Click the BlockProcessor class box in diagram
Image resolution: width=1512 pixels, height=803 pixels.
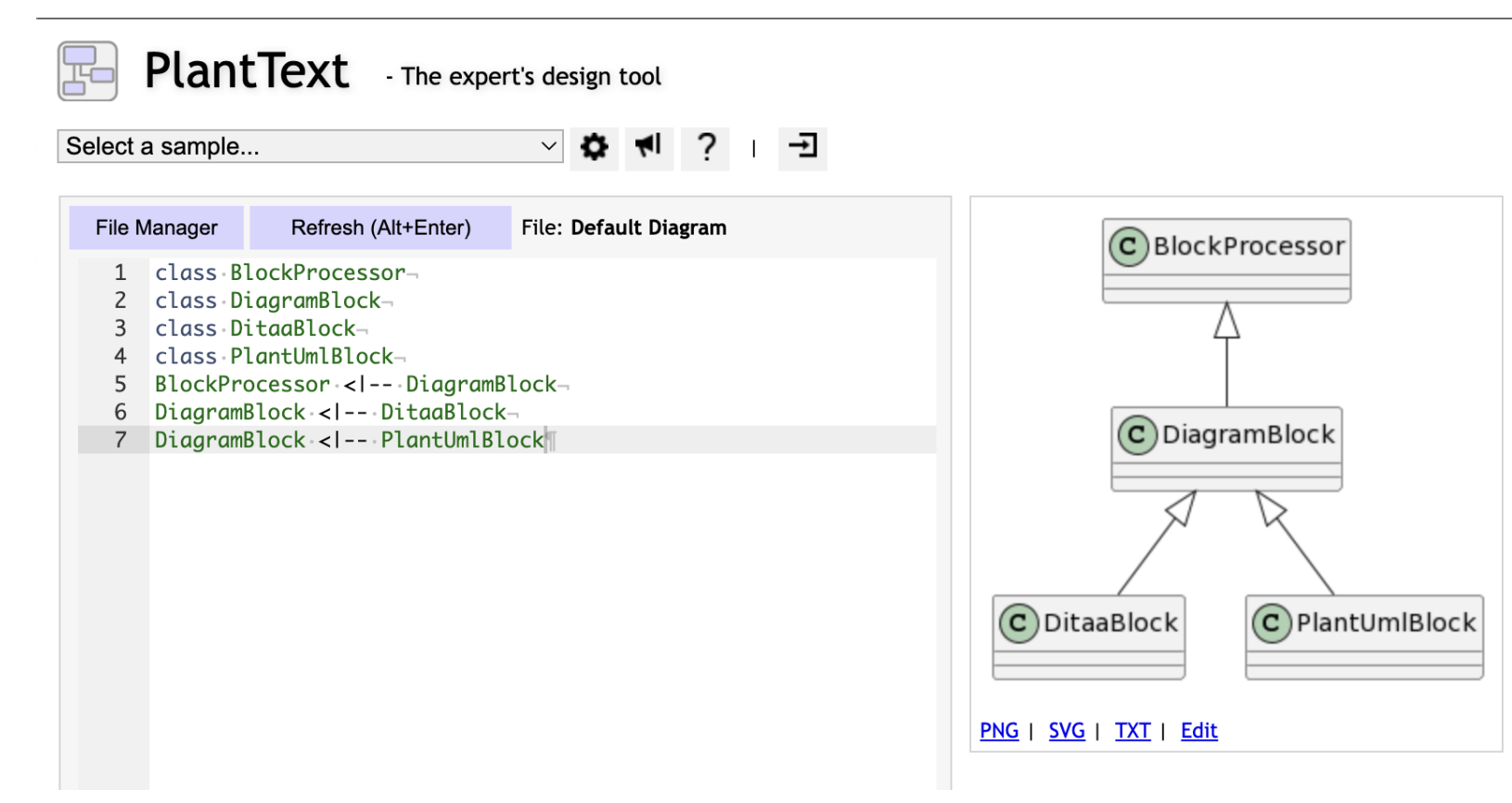(x=1226, y=261)
